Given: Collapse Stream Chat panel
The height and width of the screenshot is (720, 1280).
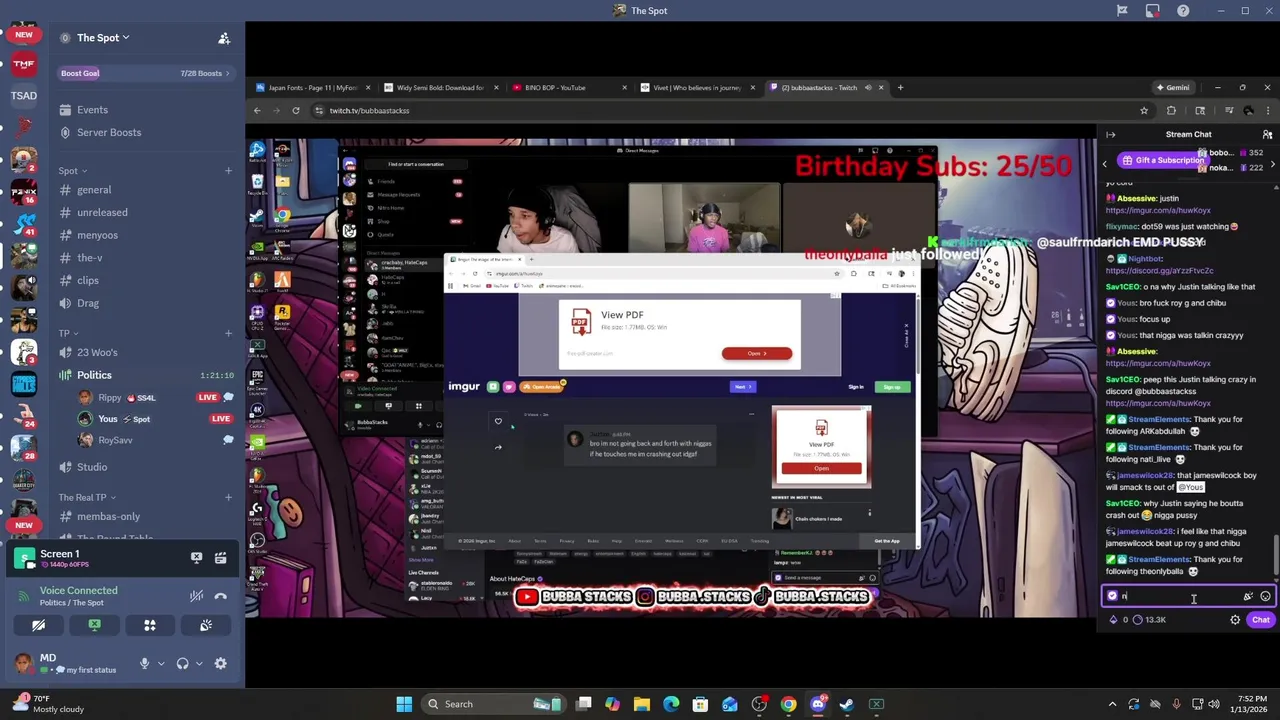Looking at the screenshot, I should [x=1110, y=134].
